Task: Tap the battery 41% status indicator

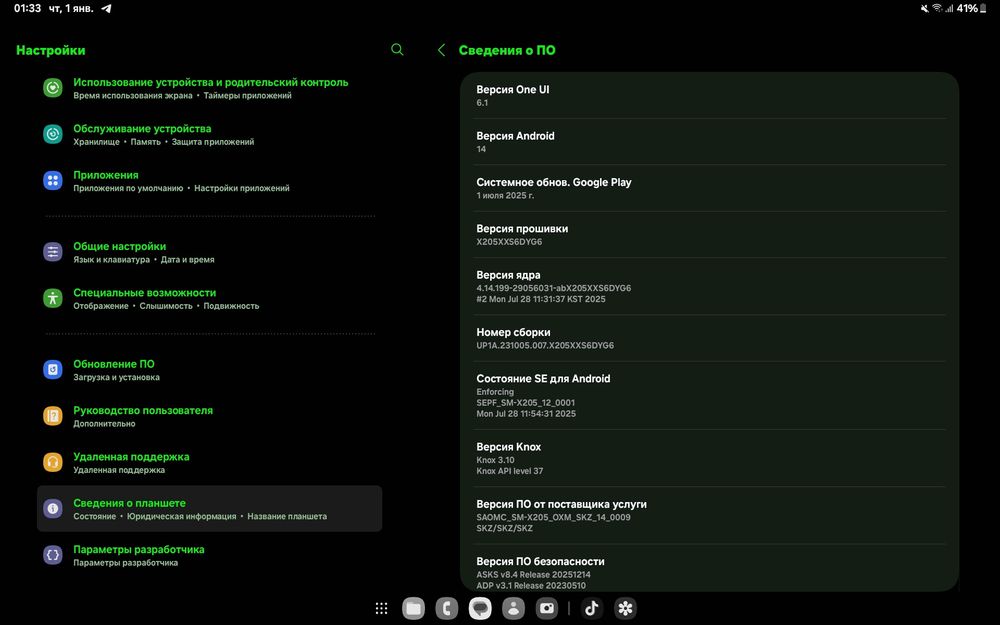Action: pyautogui.click(x=973, y=8)
